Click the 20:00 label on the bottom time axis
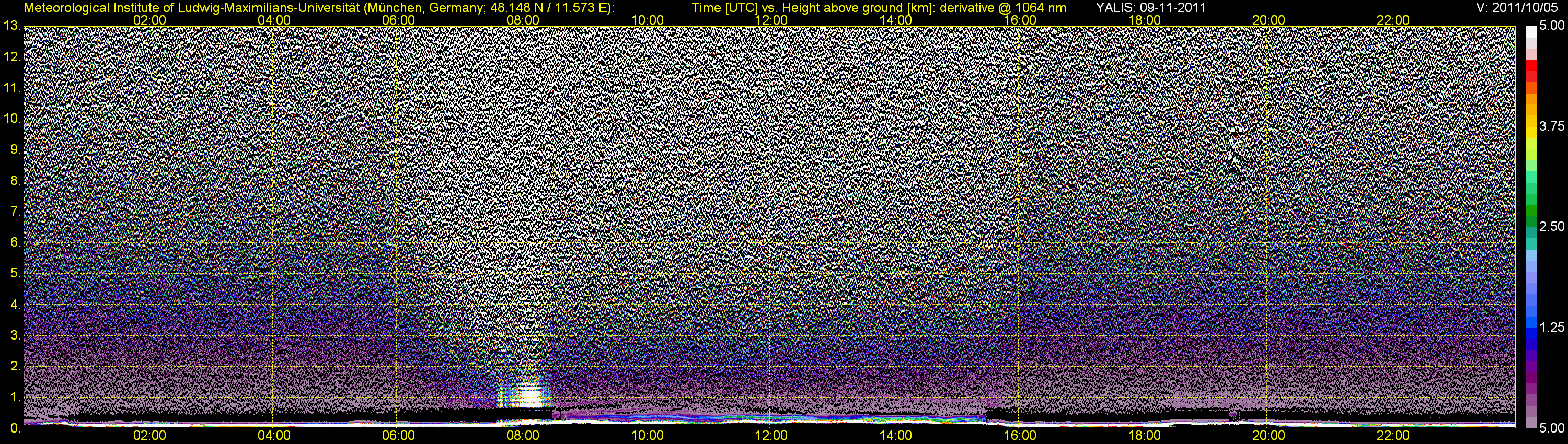The image size is (1568, 444). pos(1269,436)
